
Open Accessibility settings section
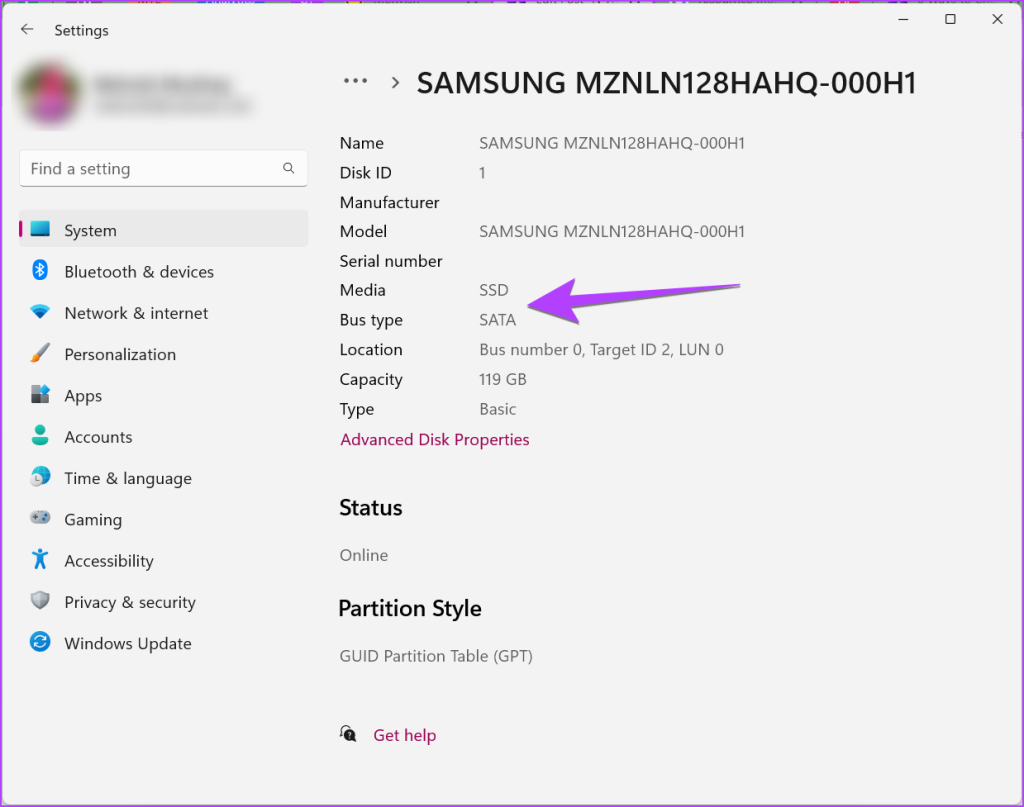click(x=163, y=560)
